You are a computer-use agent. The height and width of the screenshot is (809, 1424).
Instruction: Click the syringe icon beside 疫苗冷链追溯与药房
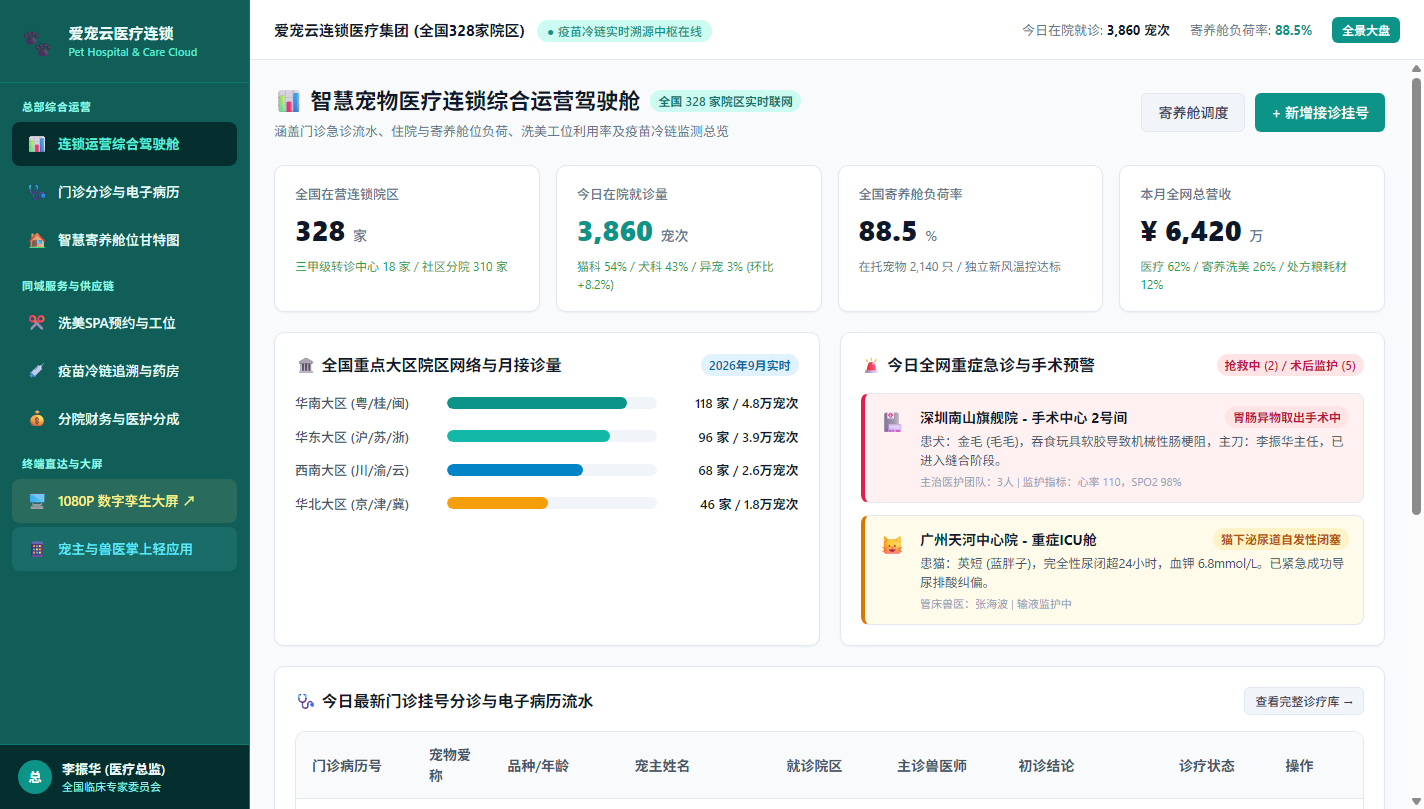37,371
